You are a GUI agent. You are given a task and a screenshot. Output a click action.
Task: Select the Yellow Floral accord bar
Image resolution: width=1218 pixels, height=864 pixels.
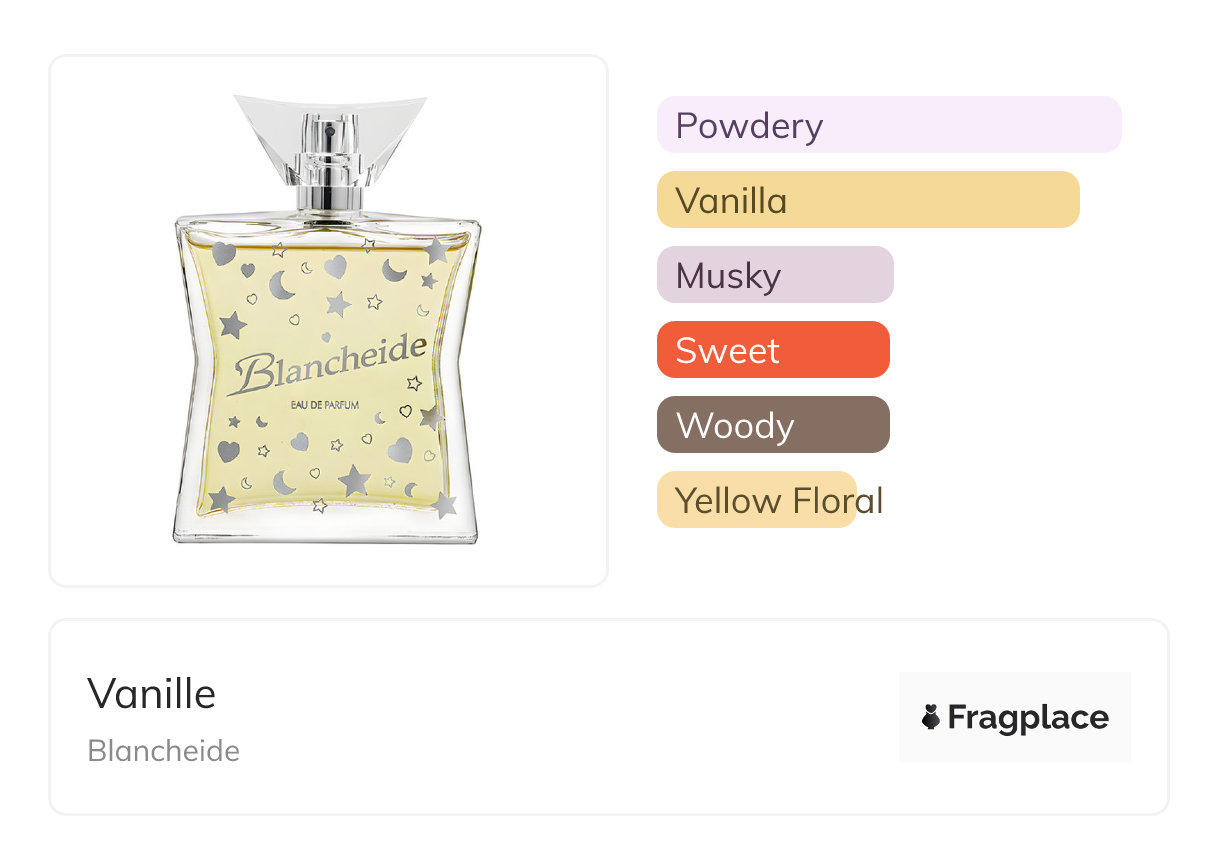(757, 500)
